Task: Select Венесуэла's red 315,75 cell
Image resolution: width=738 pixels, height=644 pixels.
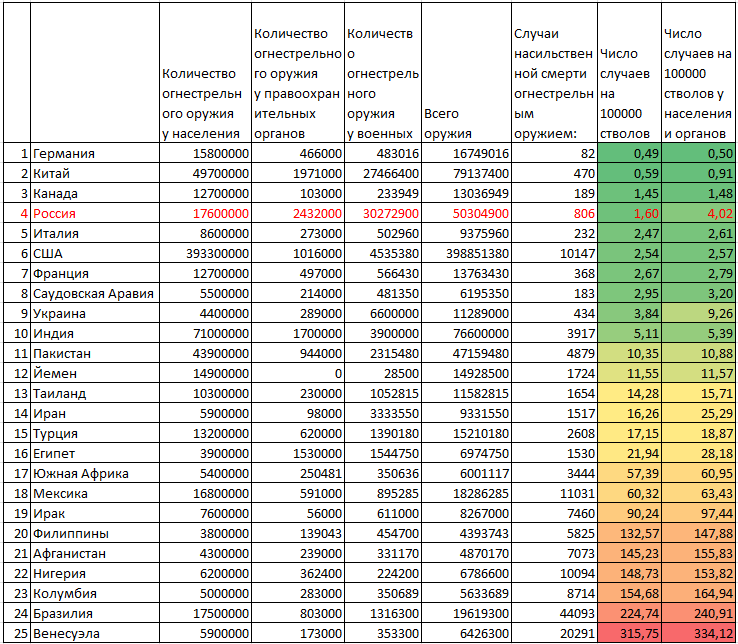Action: (630, 634)
